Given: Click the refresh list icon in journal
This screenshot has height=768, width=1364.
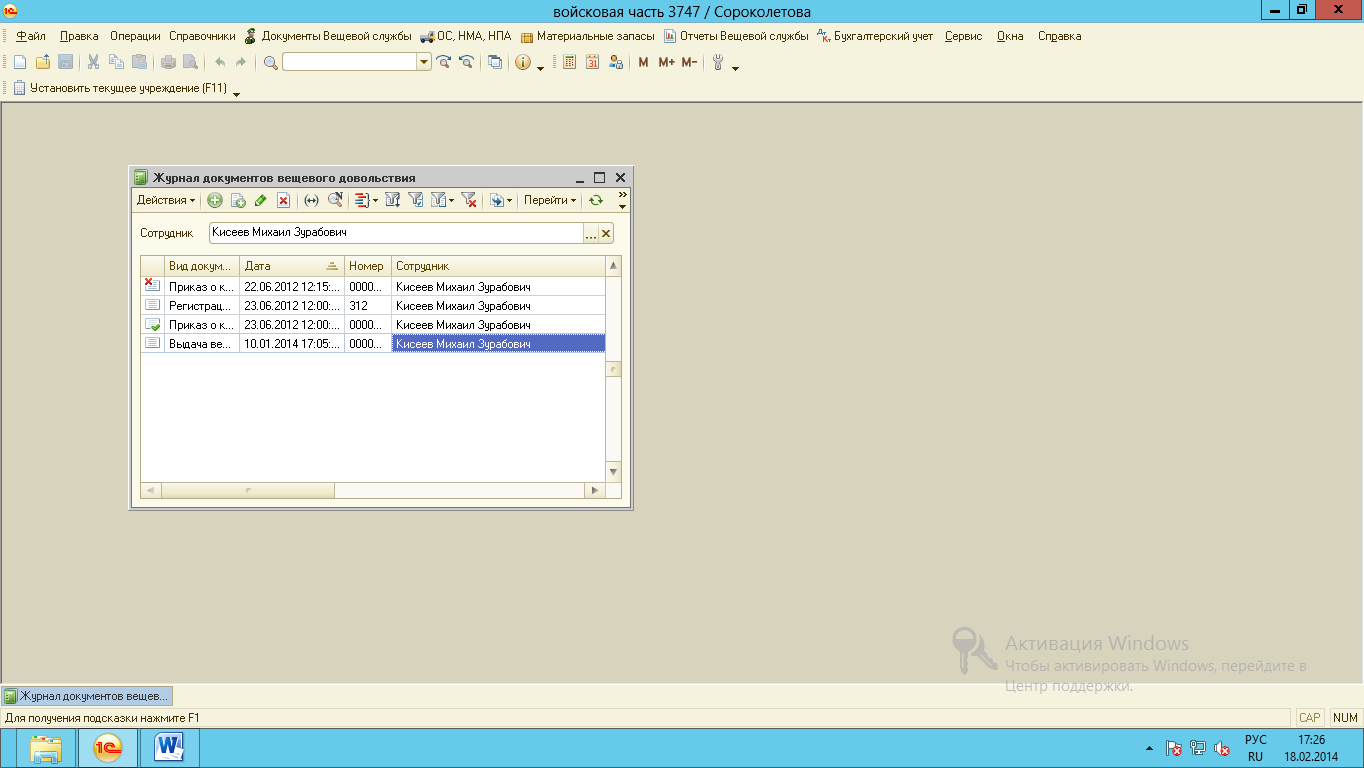Looking at the screenshot, I should [x=596, y=200].
